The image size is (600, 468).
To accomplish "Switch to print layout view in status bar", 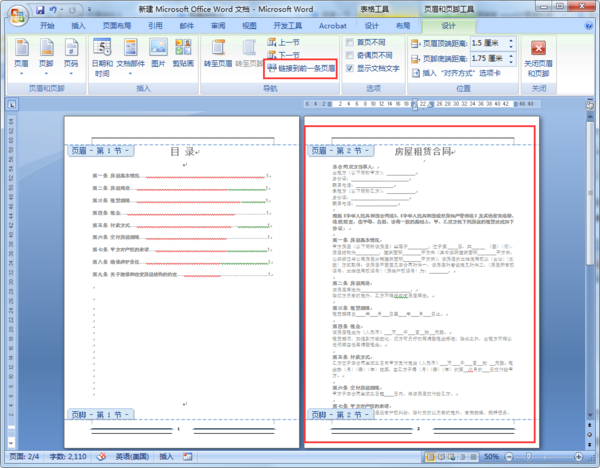I will [x=430, y=457].
